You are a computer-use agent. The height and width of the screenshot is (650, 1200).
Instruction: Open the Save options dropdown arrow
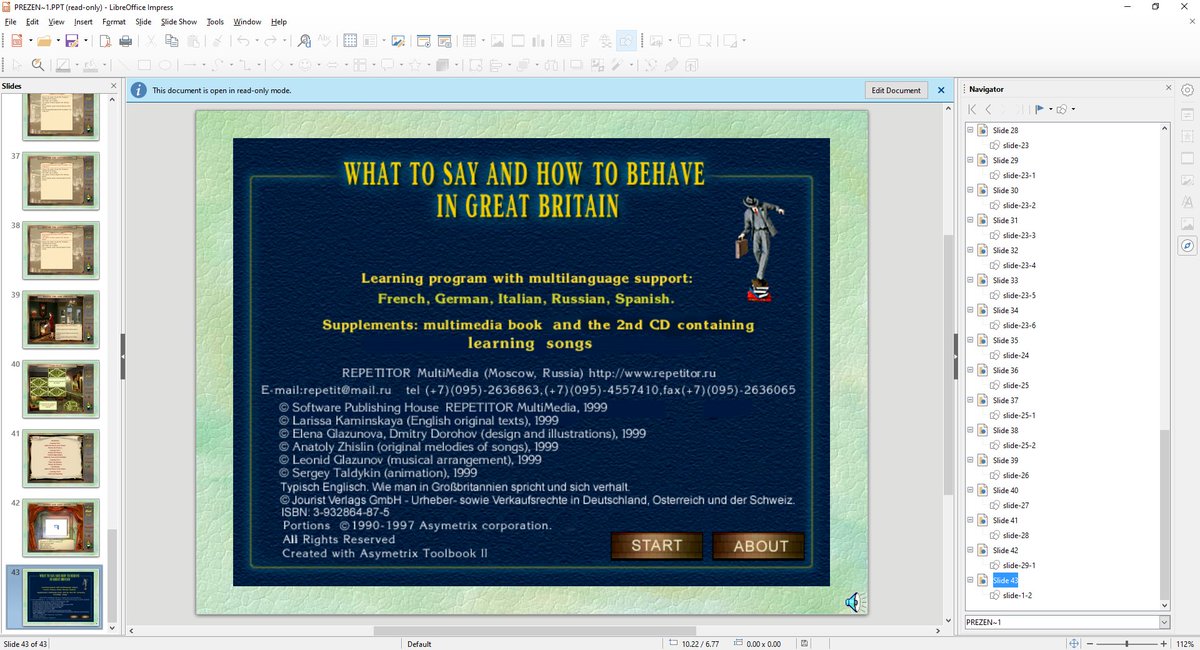[x=86, y=41]
